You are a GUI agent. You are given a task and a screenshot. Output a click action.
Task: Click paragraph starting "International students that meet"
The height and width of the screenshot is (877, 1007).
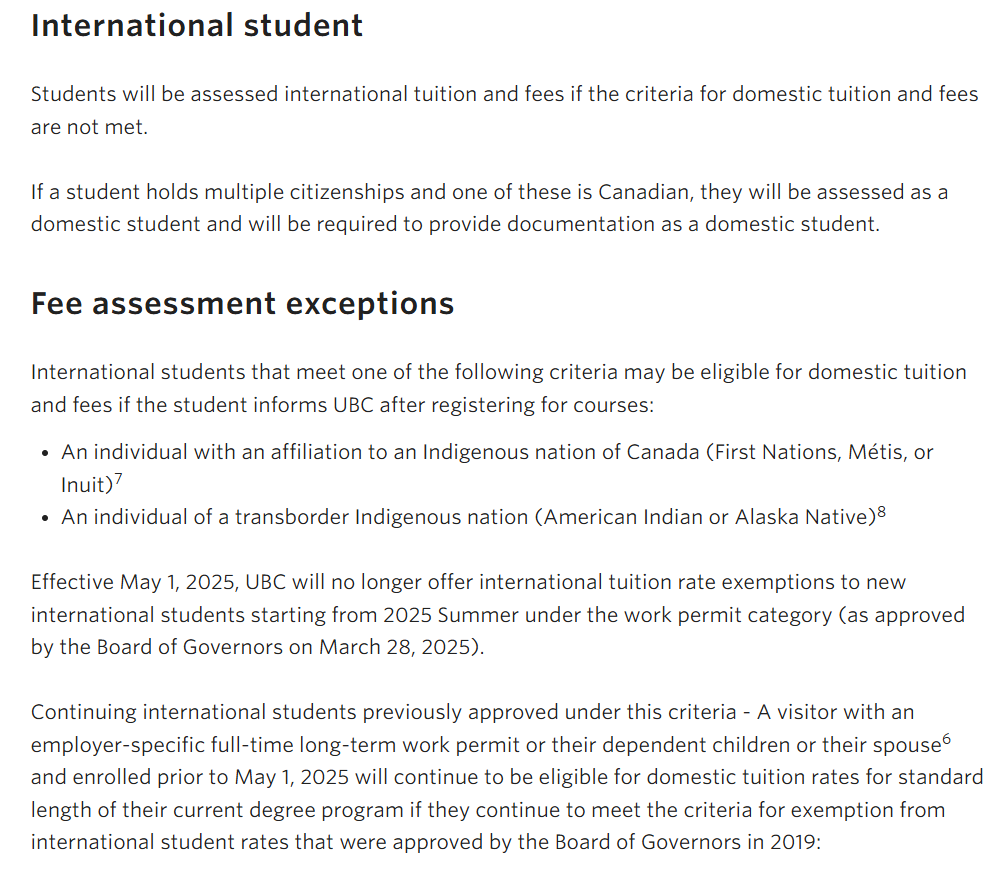coord(498,388)
